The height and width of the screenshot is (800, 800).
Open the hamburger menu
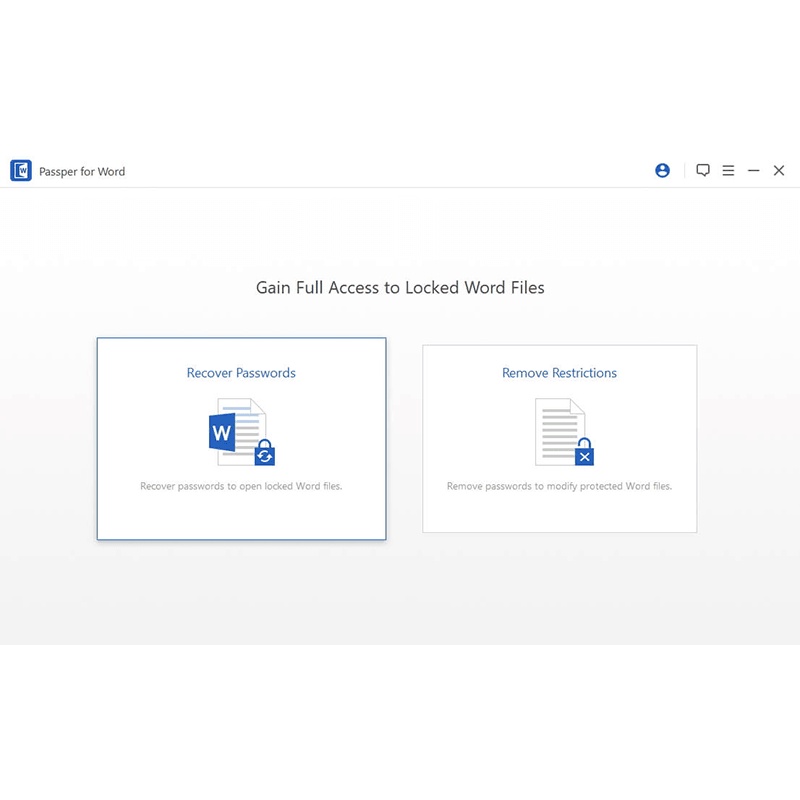[x=728, y=171]
